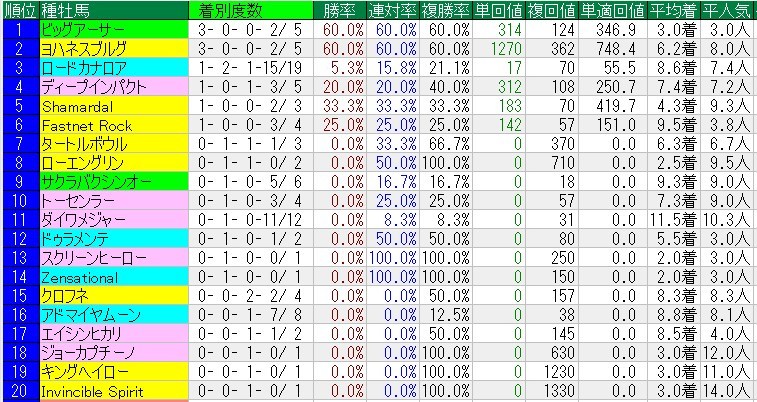
Task: Click the 複回値 column header
Action: pos(553,10)
